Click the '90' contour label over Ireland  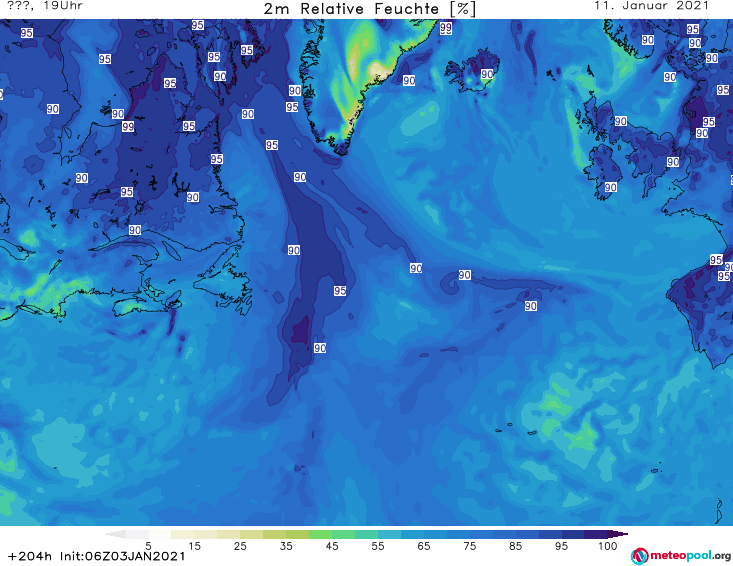[611, 187]
